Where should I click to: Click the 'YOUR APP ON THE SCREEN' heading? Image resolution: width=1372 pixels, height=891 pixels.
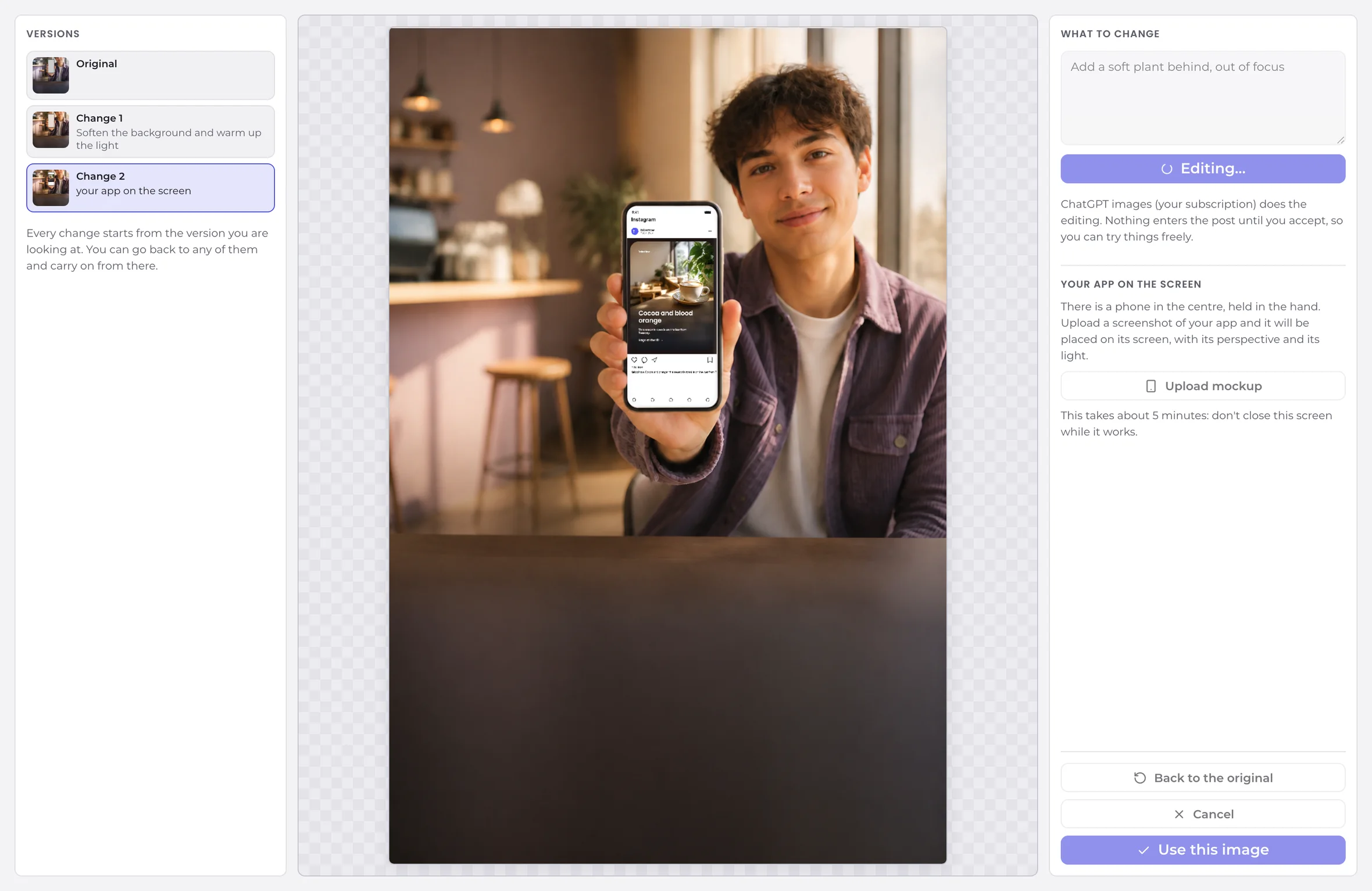1131,284
